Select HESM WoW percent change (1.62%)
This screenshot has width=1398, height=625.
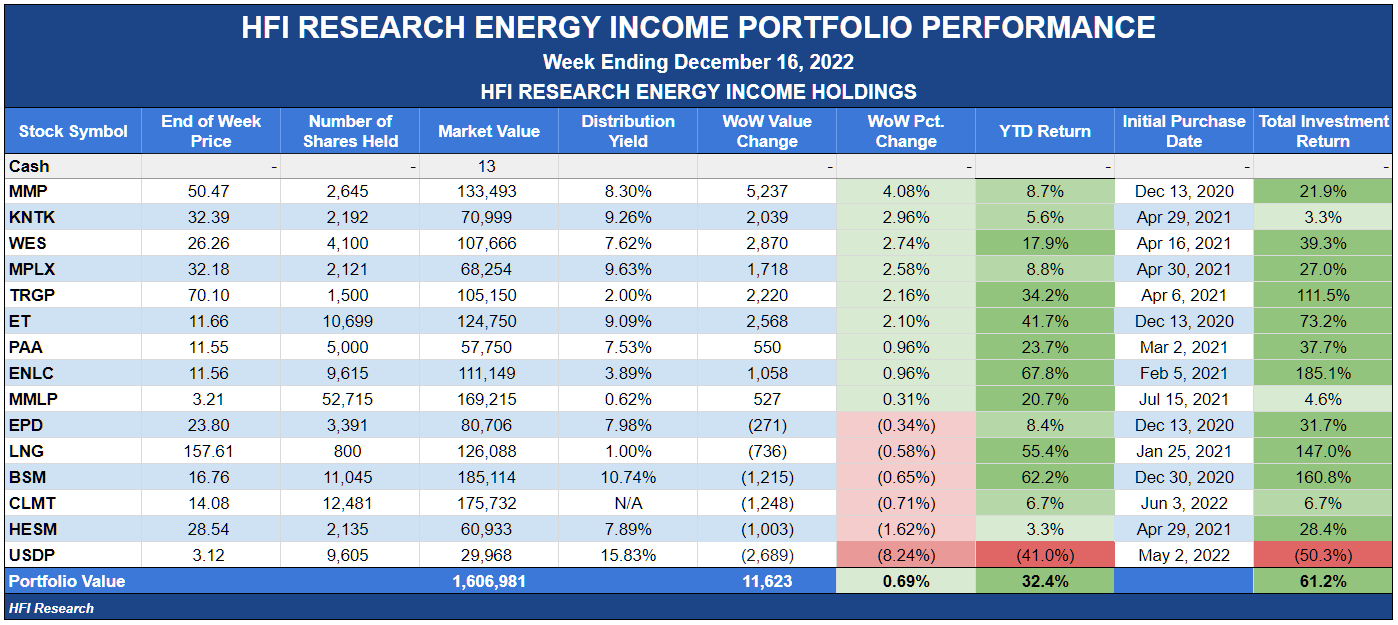click(906, 529)
